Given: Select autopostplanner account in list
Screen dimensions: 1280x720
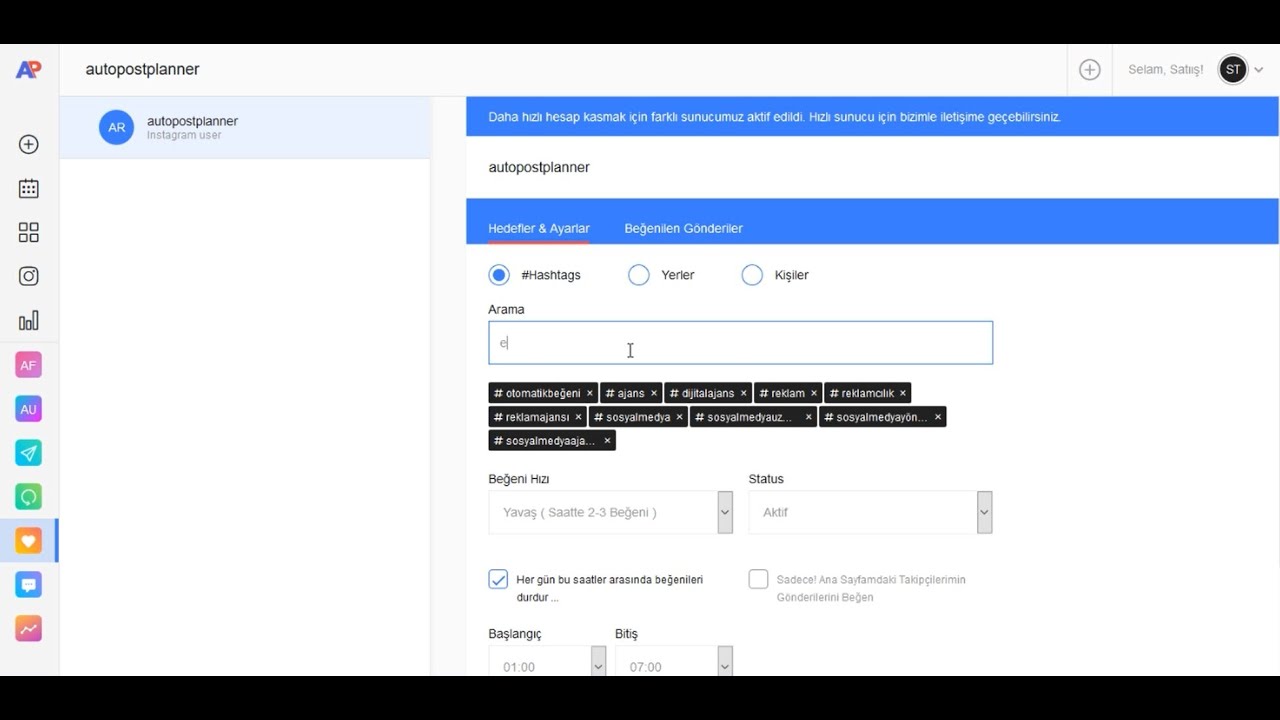Looking at the screenshot, I should pyautogui.click(x=245, y=127).
